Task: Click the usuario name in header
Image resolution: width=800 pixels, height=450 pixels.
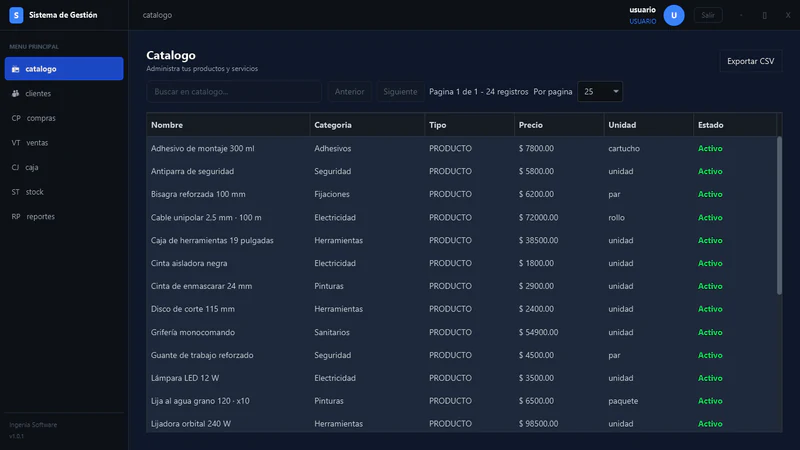Action: [642, 10]
